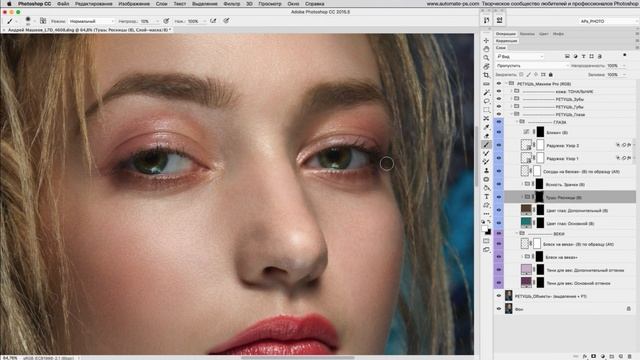The image size is (640, 360).
Task: Toggle visibility of Блики layer
Action: pos(499,132)
